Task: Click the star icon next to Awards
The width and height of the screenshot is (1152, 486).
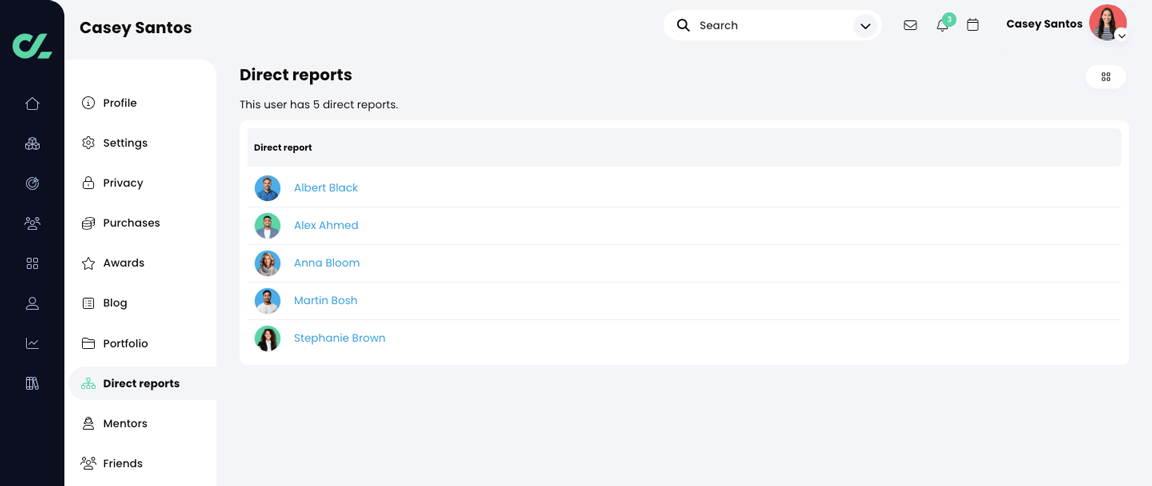Action: tap(88, 263)
